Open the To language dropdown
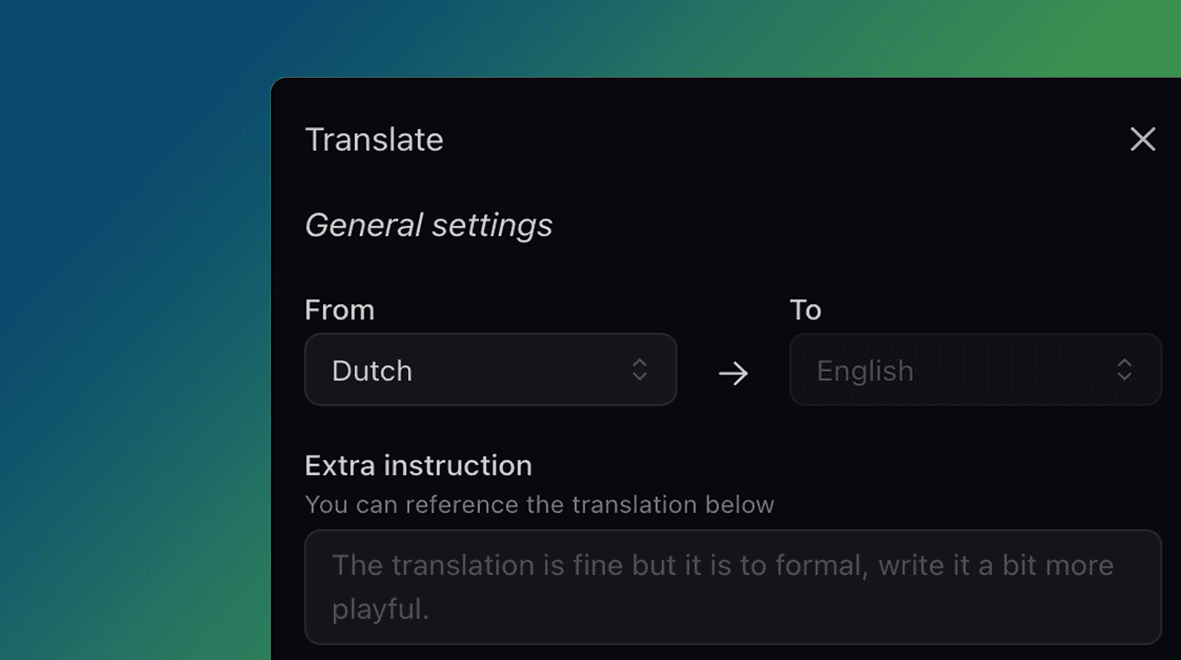This screenshot has width=1181, height=660. (x=975, y=370)
